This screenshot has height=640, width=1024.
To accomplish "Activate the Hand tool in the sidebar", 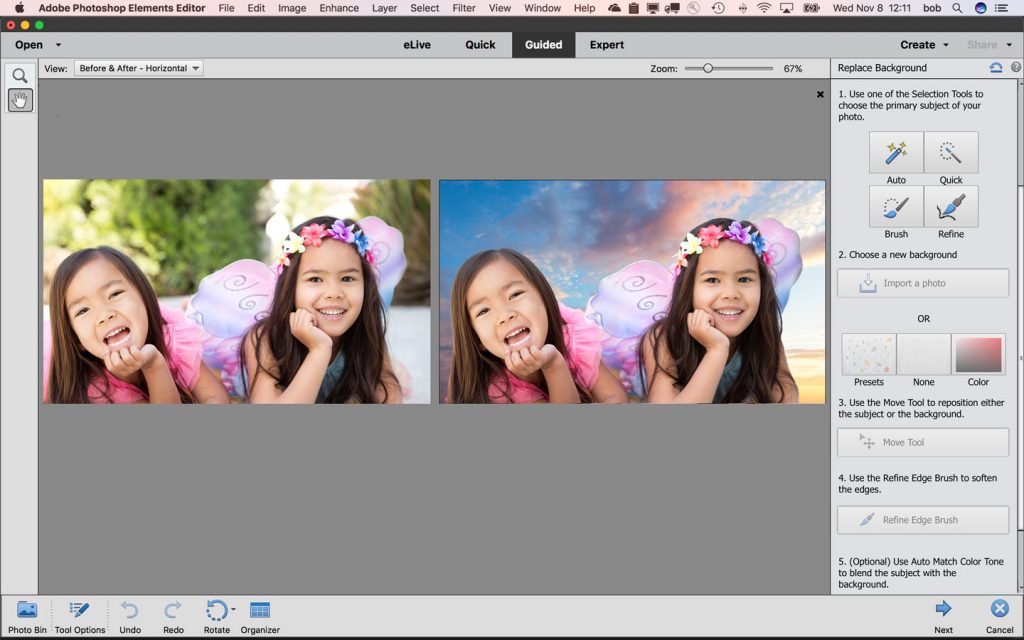I will [20, 100].
